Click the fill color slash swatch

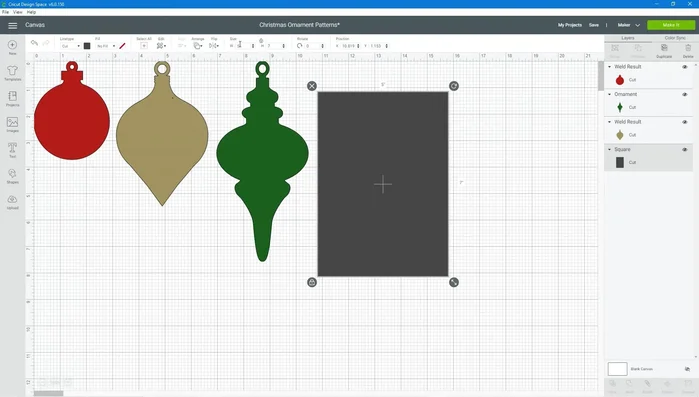click(122, 46)
